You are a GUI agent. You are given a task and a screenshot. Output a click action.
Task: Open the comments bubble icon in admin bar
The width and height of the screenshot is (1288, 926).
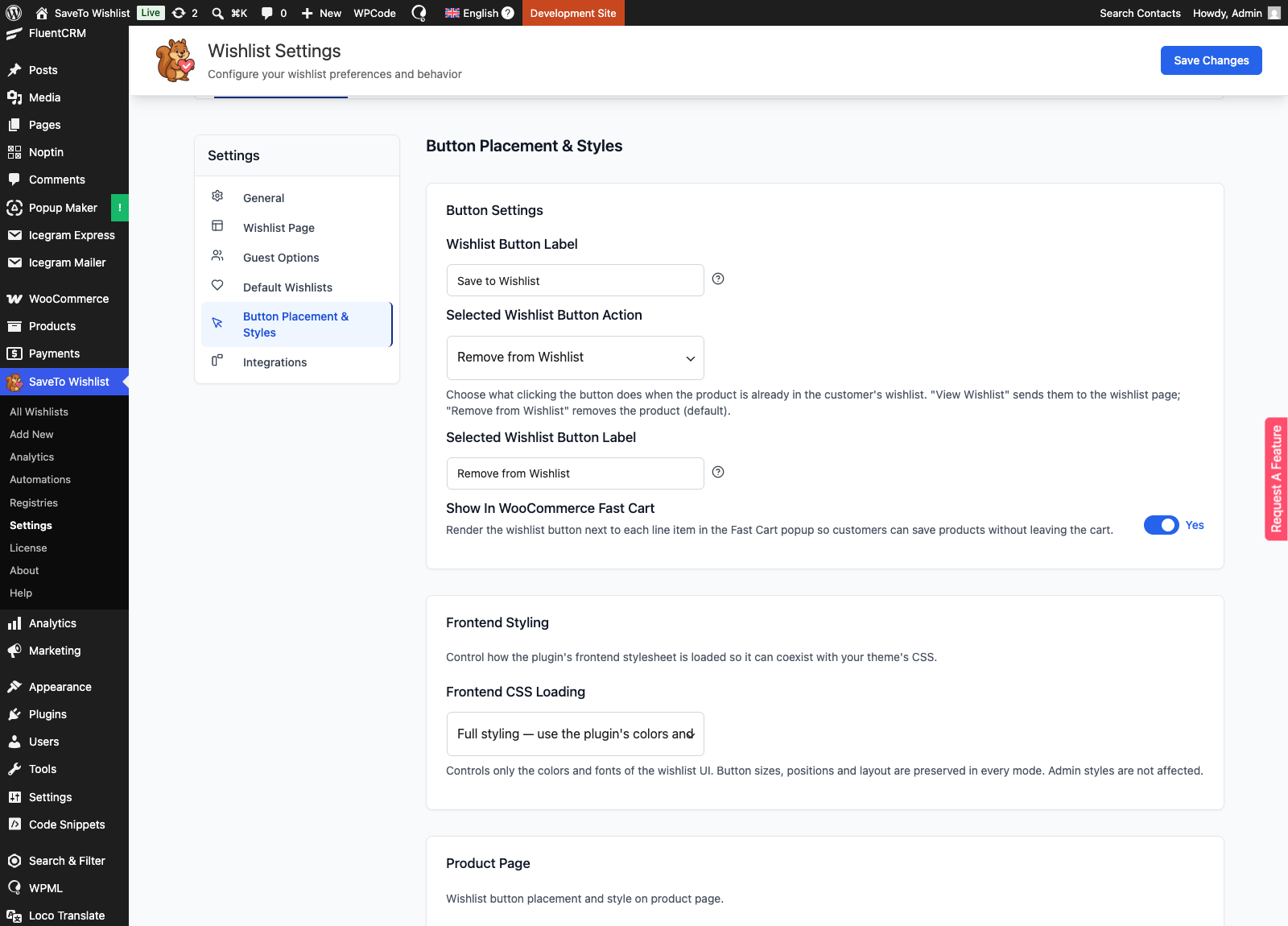click(x=267, y=13)
